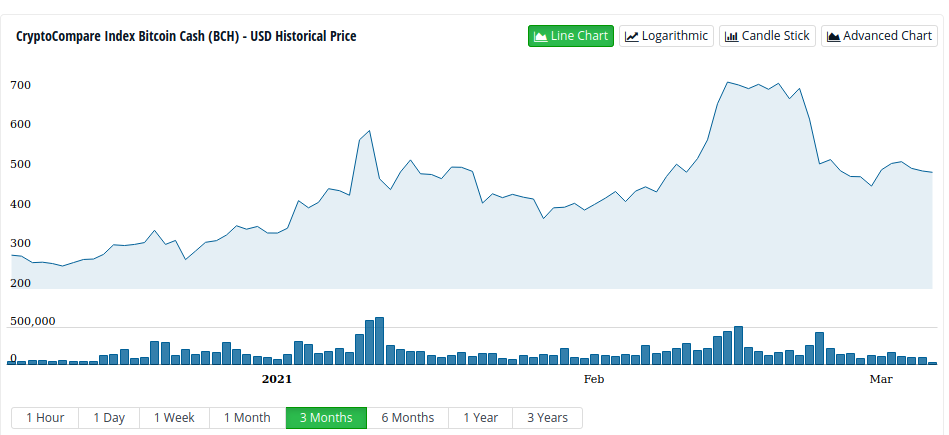Switch chart to Logarithmic scale
Screen dimensions: 949x435
[x=666, y=36]
